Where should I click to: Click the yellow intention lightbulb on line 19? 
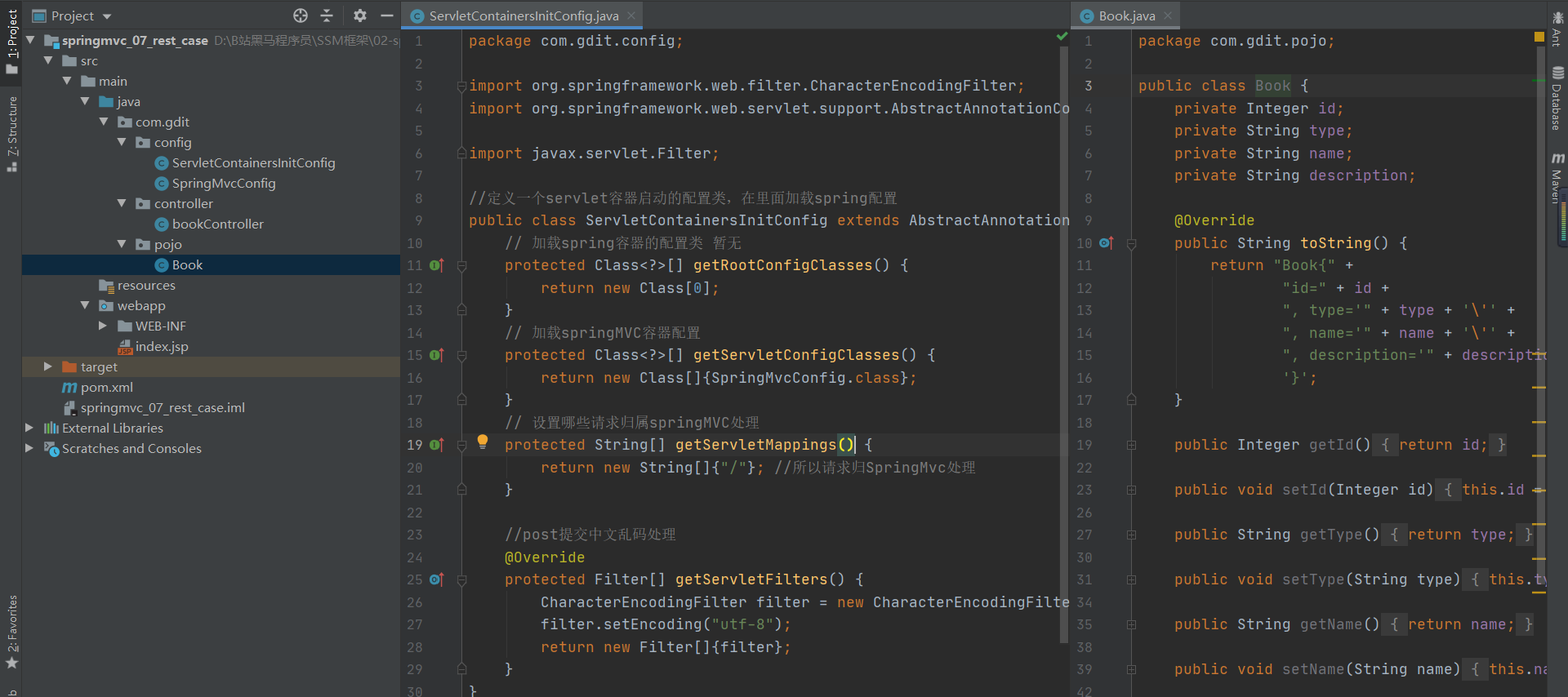click(x=483, y=442)
